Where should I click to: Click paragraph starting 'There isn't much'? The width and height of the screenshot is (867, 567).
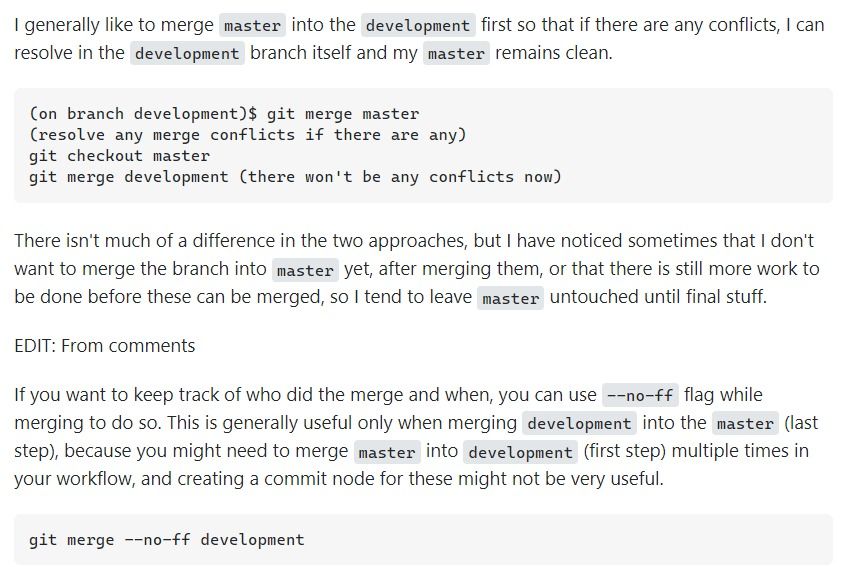point(417,269)
